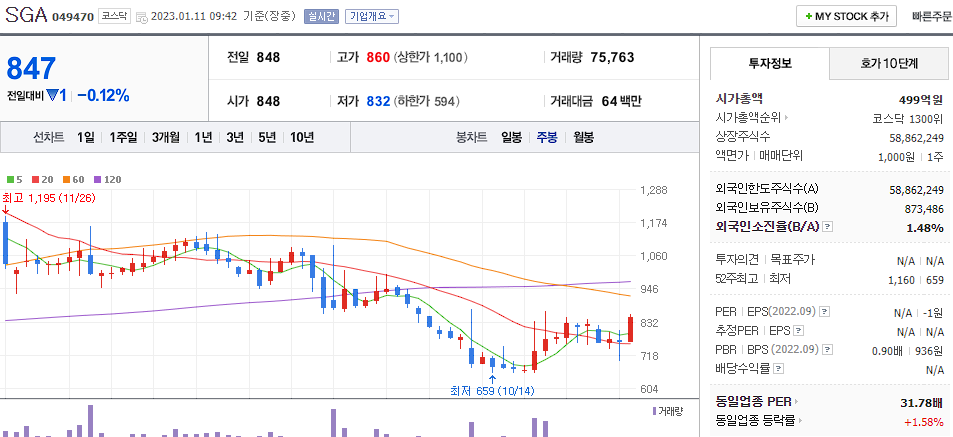953x437 pixels.
Task: Switch to the 일봉 daily candle chart
Action: click(512, 137)
